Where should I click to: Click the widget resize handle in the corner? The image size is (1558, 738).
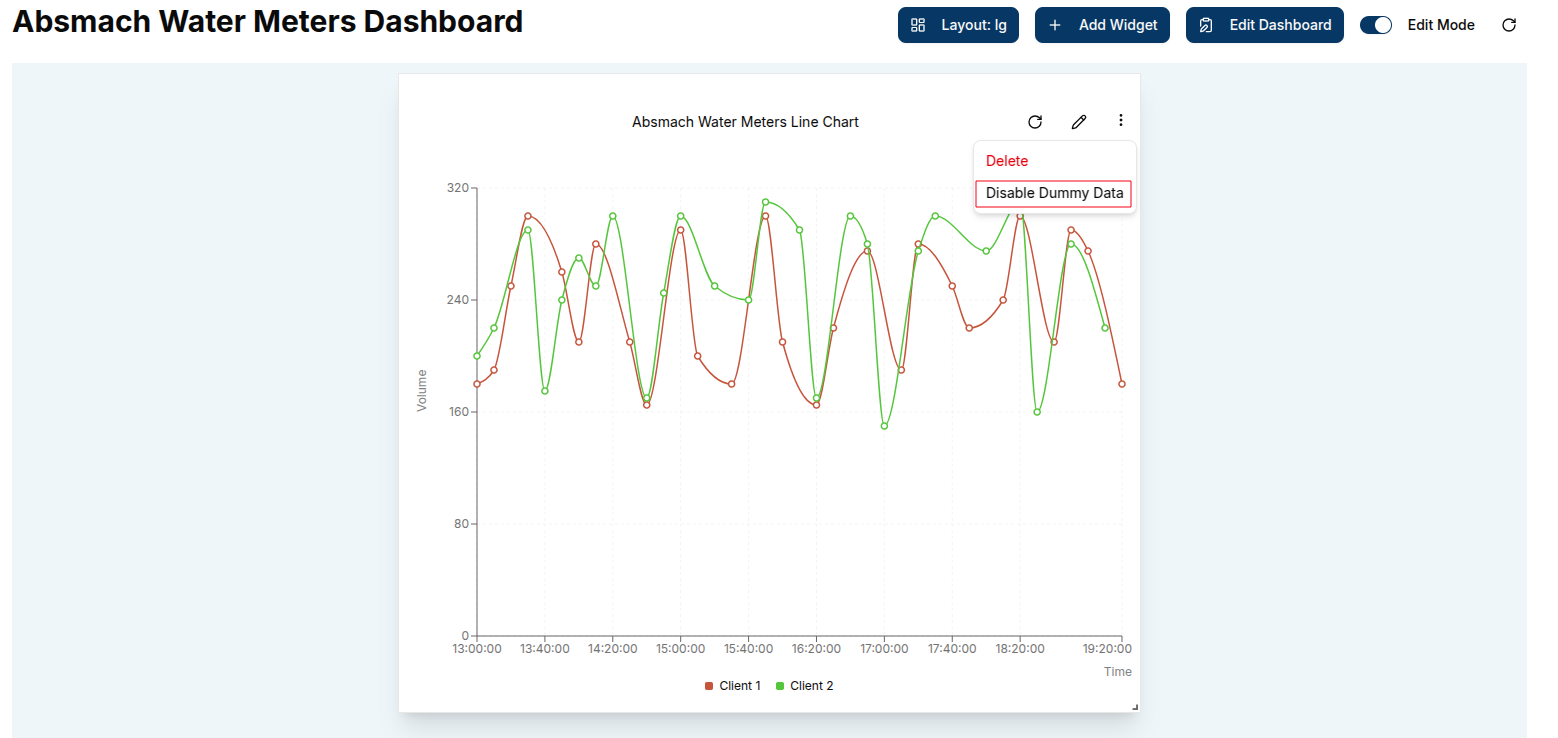[x=1134, y=707]
